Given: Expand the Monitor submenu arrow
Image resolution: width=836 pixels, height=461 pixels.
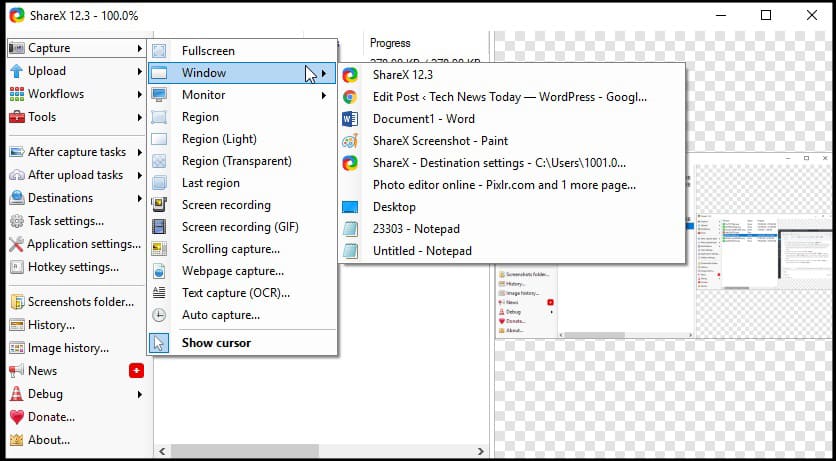Looking at the screenshot, I should 324,95.
